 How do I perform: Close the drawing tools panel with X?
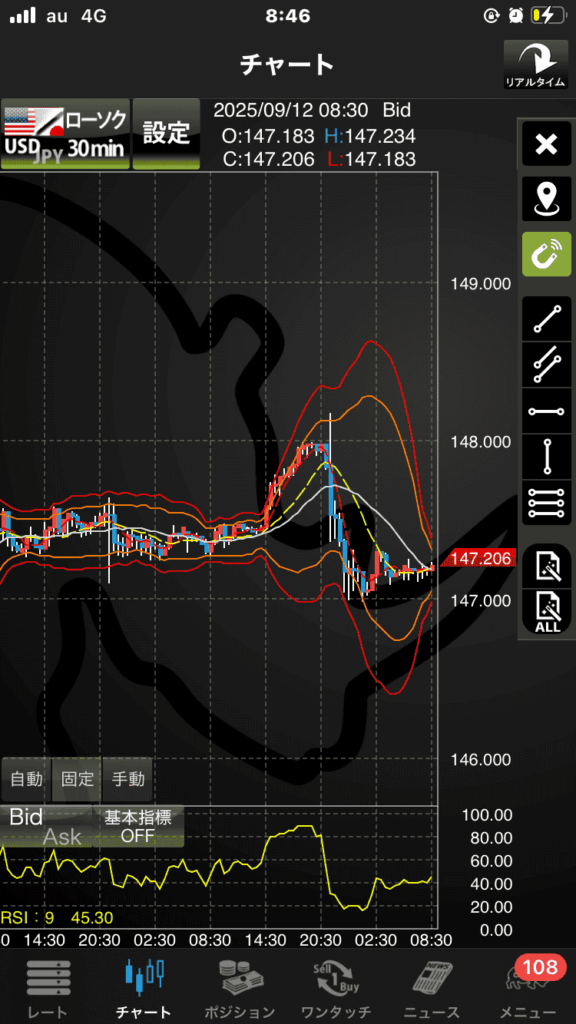pos(547,144)
